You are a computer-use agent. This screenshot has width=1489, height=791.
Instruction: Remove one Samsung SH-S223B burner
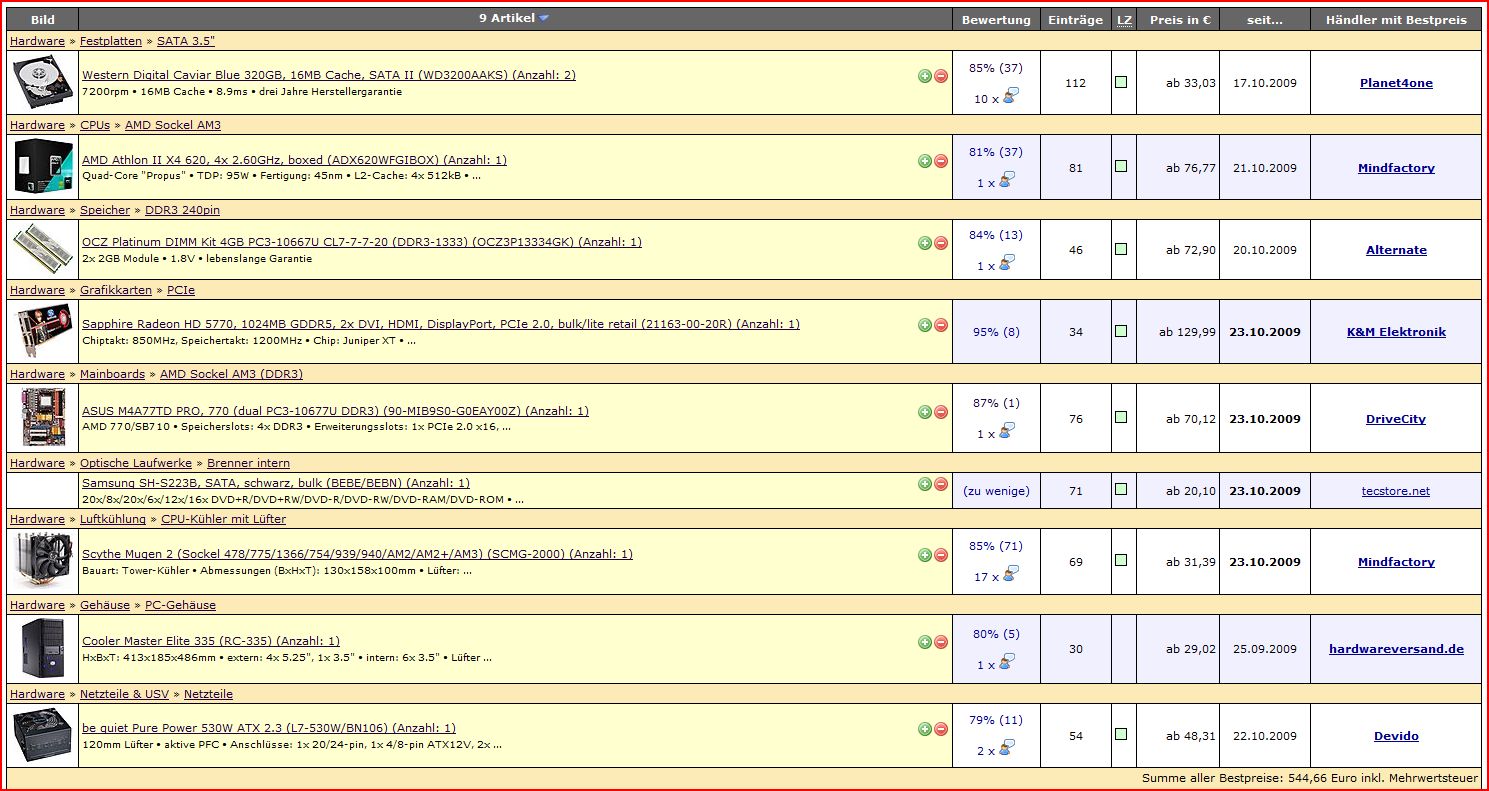[x=941, y=484]
